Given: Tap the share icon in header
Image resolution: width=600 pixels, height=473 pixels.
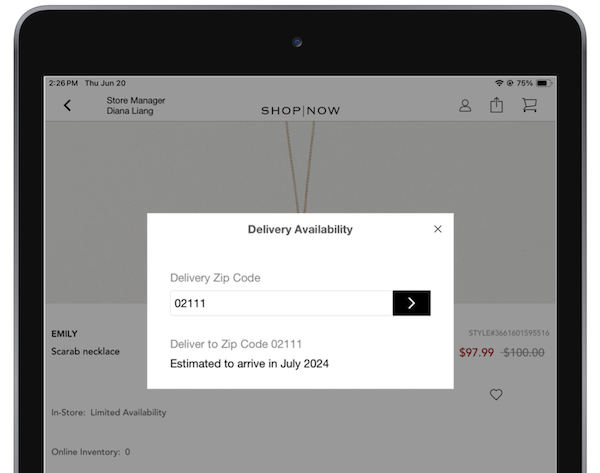Looking at the screenshot, I should pyautogui.click(x=496, y=105).
